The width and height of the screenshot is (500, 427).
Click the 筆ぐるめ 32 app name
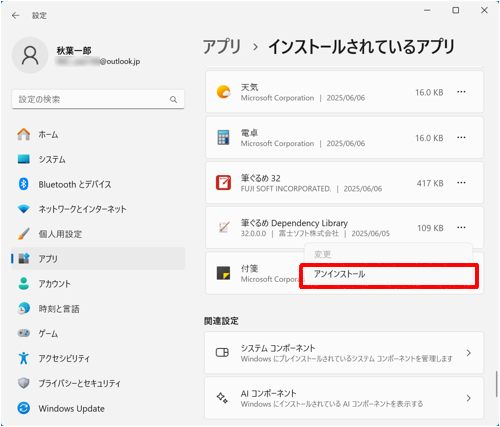[261, 178]
